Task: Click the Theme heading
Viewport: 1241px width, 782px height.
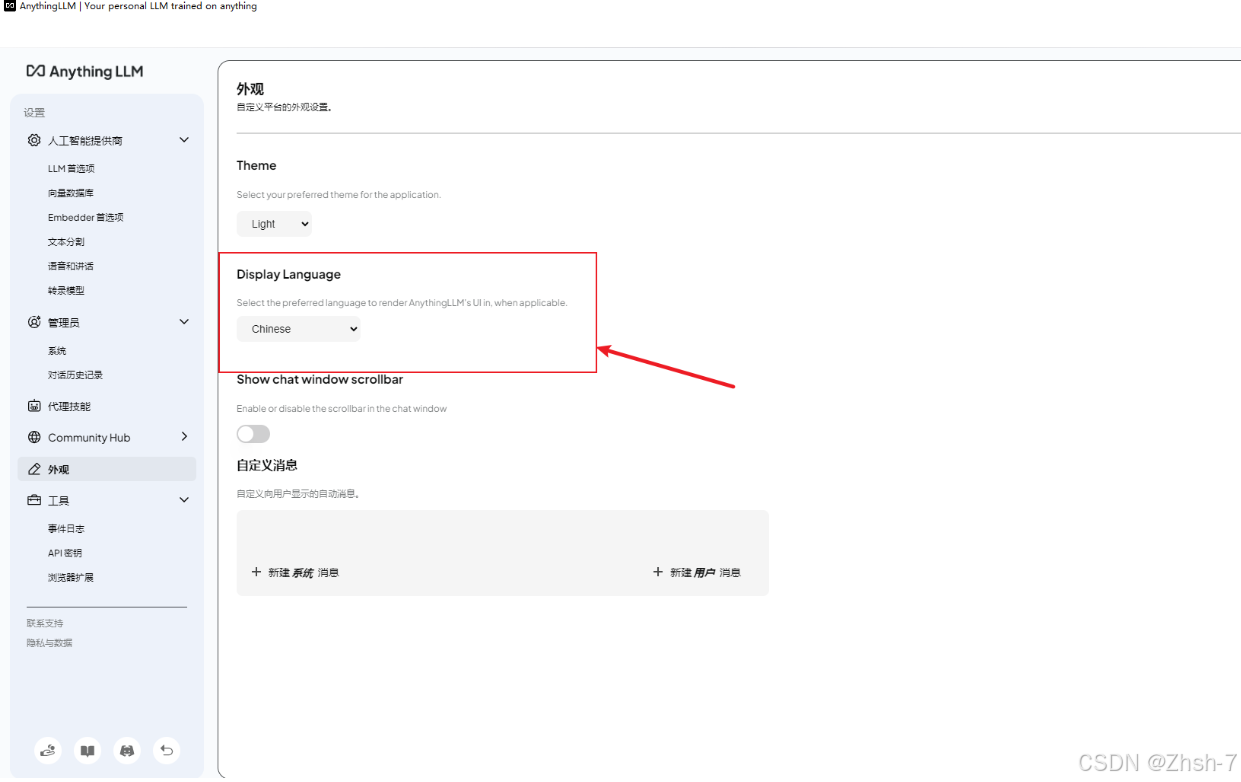Action: [x=257, y=165]
